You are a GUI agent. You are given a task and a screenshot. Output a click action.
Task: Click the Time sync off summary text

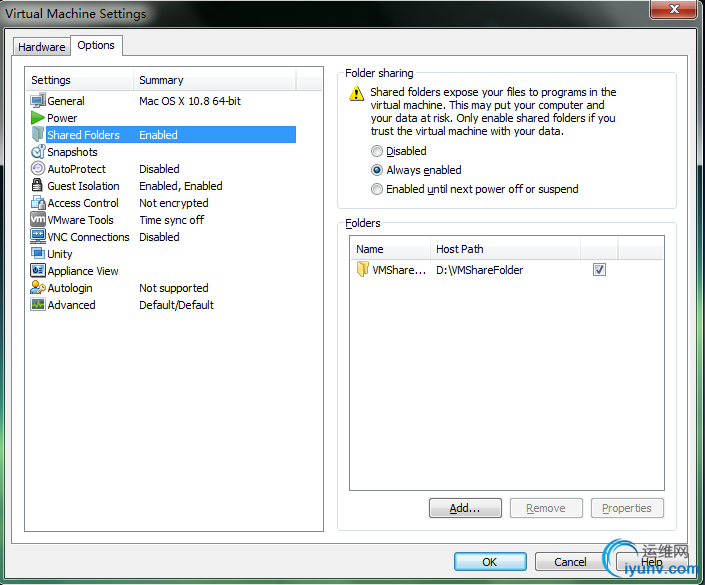point(172,220)
